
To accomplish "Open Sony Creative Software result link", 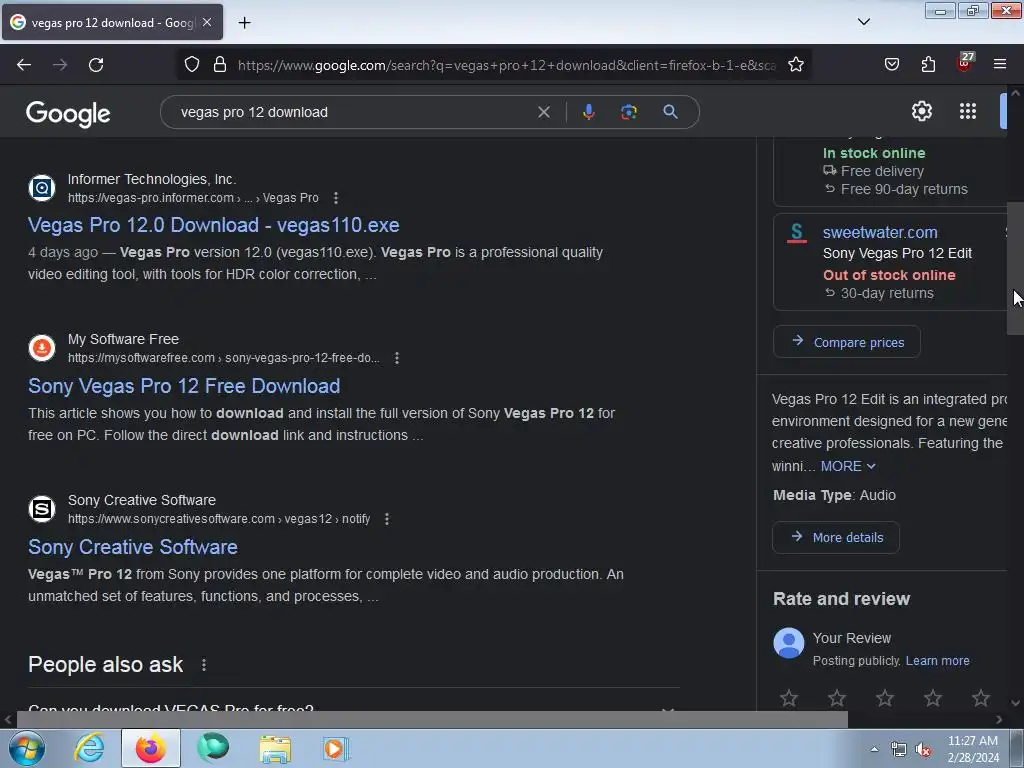I will coord(133,547).
